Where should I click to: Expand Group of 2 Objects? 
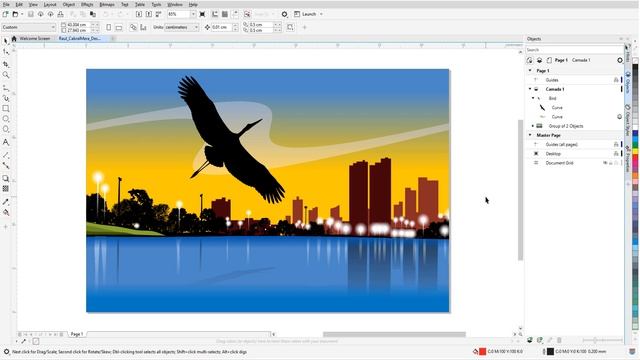tap(533, 126)
